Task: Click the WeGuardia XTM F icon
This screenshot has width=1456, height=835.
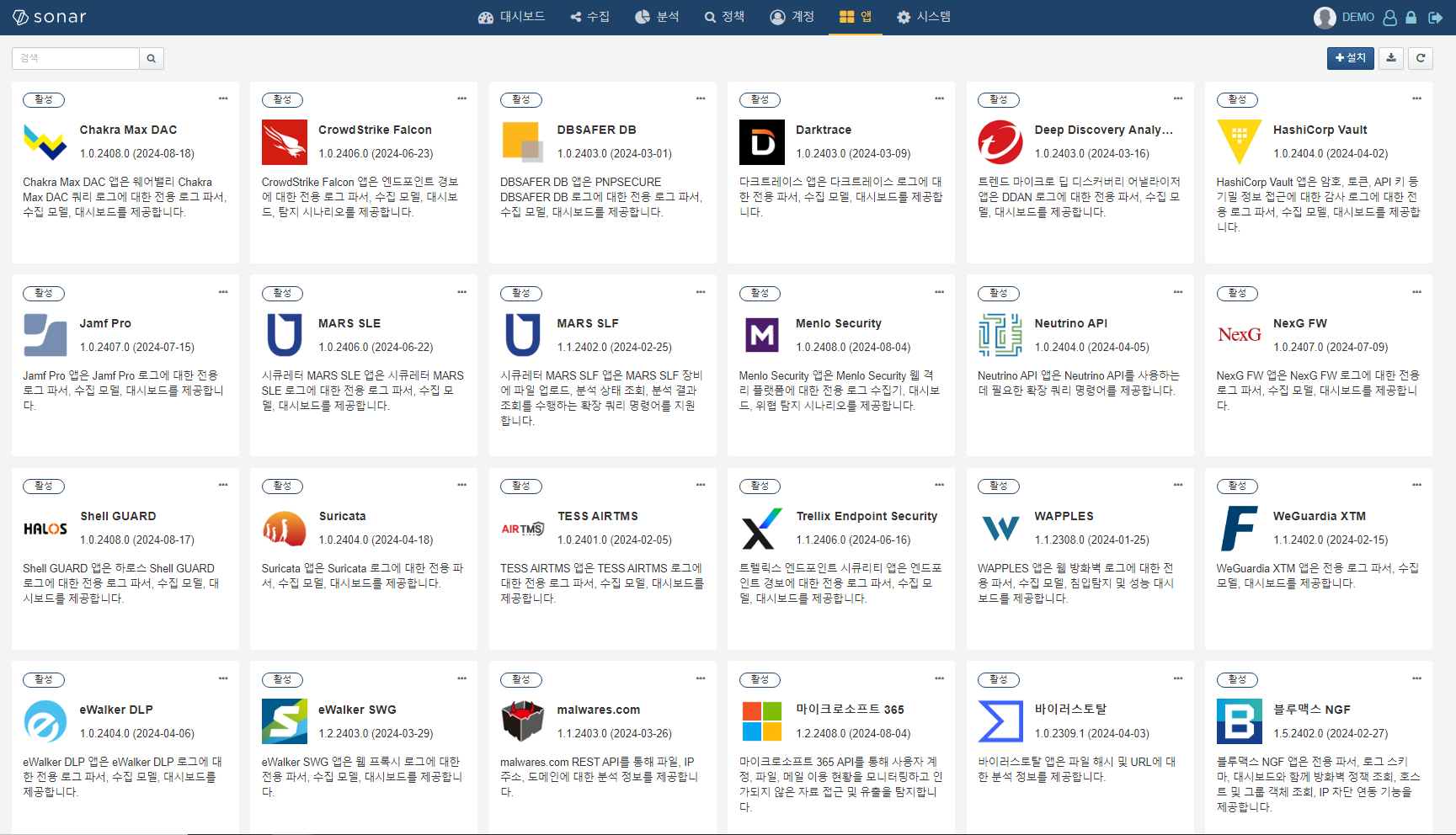Action: coord(1240,529)
